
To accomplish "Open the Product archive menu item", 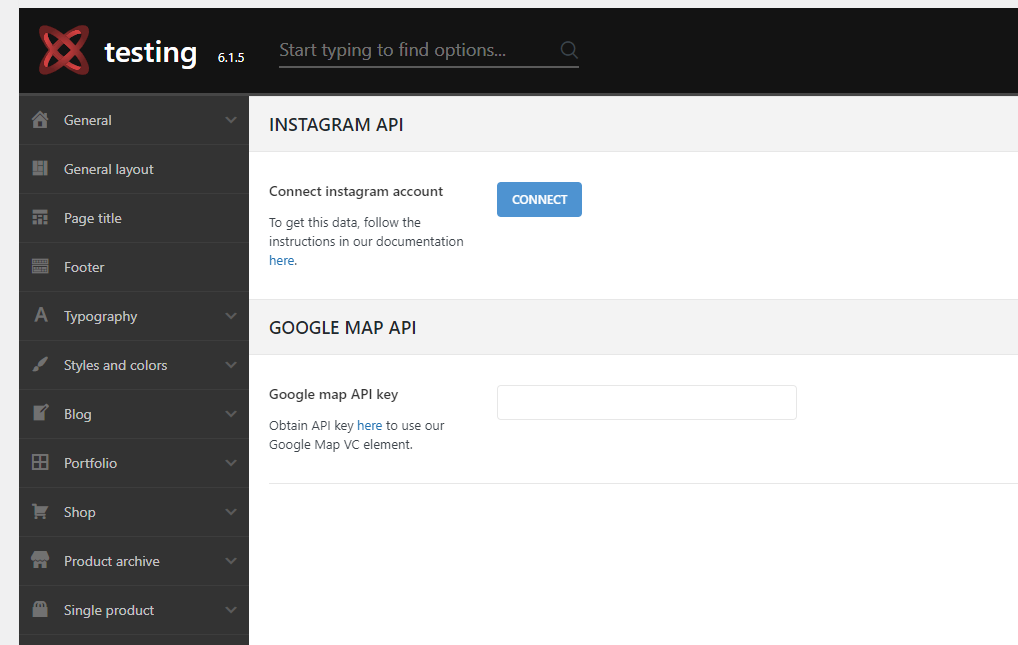I will (x=134, y=561).
